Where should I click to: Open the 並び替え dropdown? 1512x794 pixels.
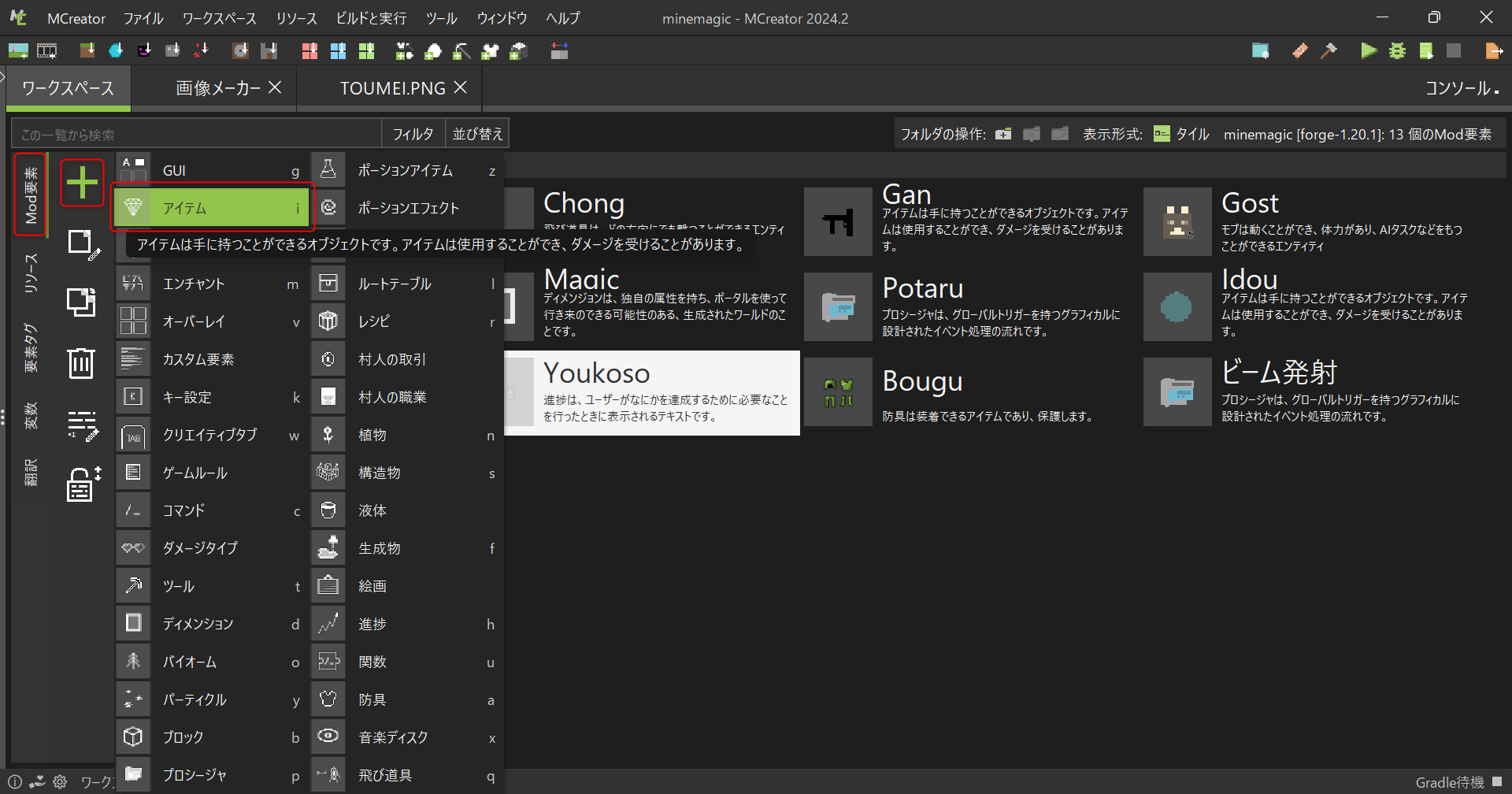[x=477, y=134]
